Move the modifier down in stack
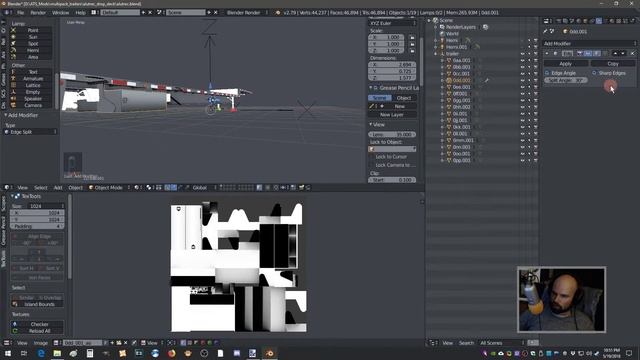This screenshot has height=360, width=640. point(623,53)
